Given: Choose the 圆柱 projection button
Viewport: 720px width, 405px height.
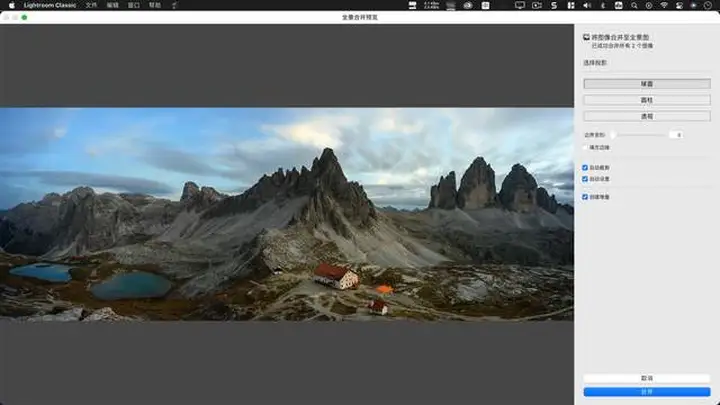Looking at the screenshot, I should point(647,100).
